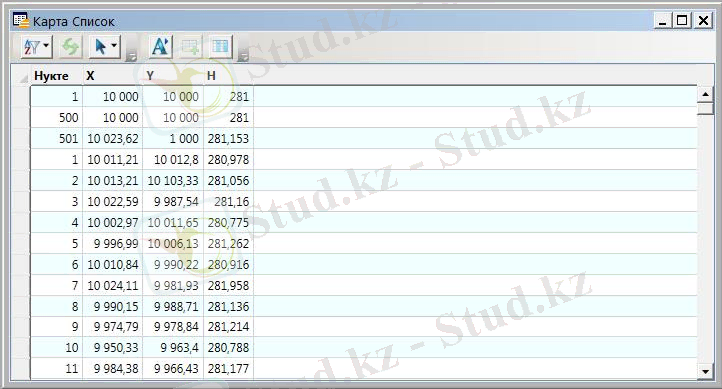This screenshot has width=722, height=389.
Task: Click the select-all corner cell of the table
Action: [21, 75]
